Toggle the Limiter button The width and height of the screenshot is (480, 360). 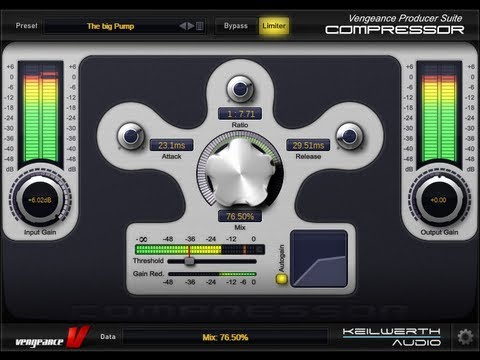tap(274, 26)
